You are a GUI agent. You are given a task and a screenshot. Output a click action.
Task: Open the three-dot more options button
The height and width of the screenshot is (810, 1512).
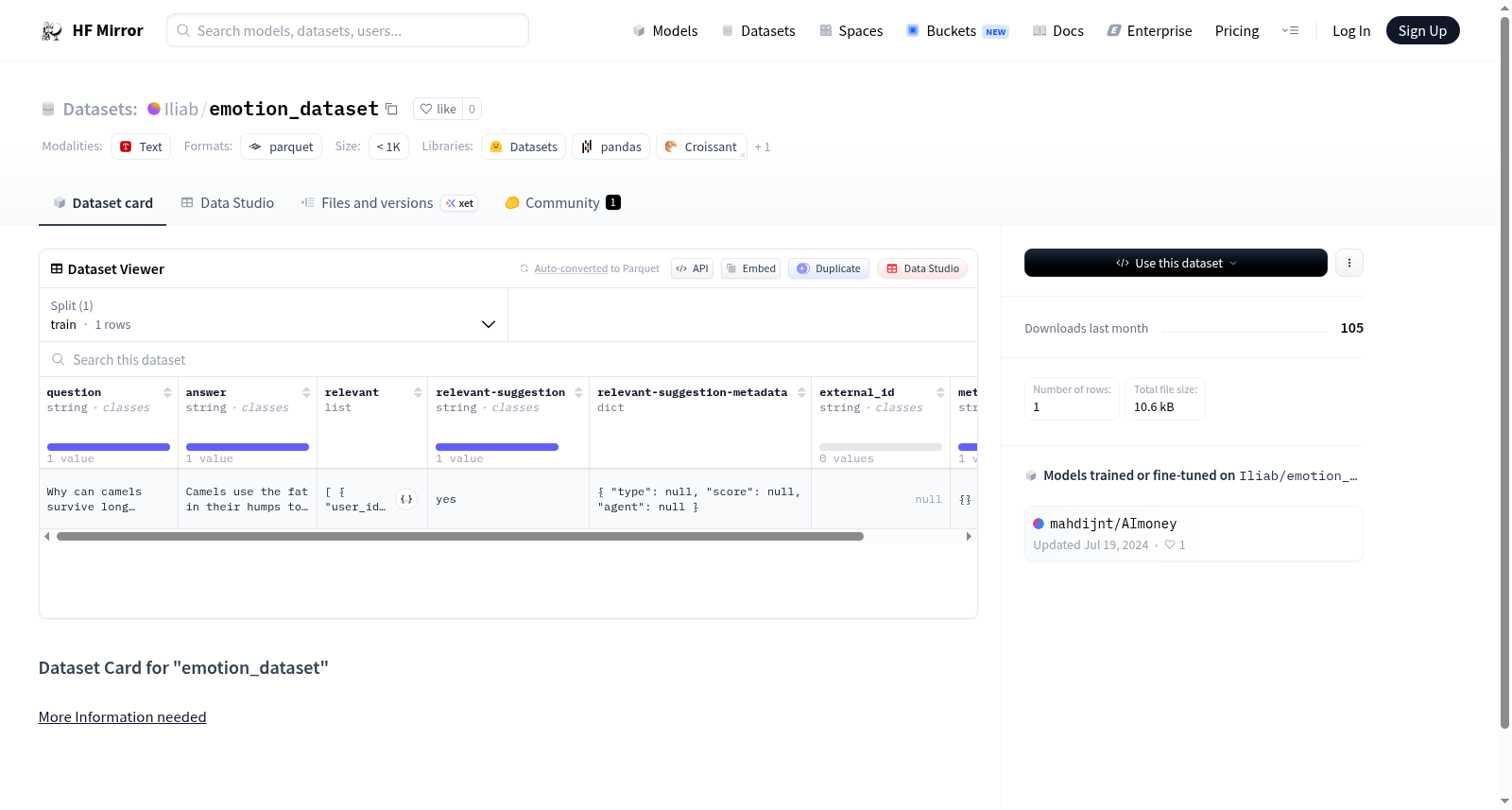[x=1349, y=263]
